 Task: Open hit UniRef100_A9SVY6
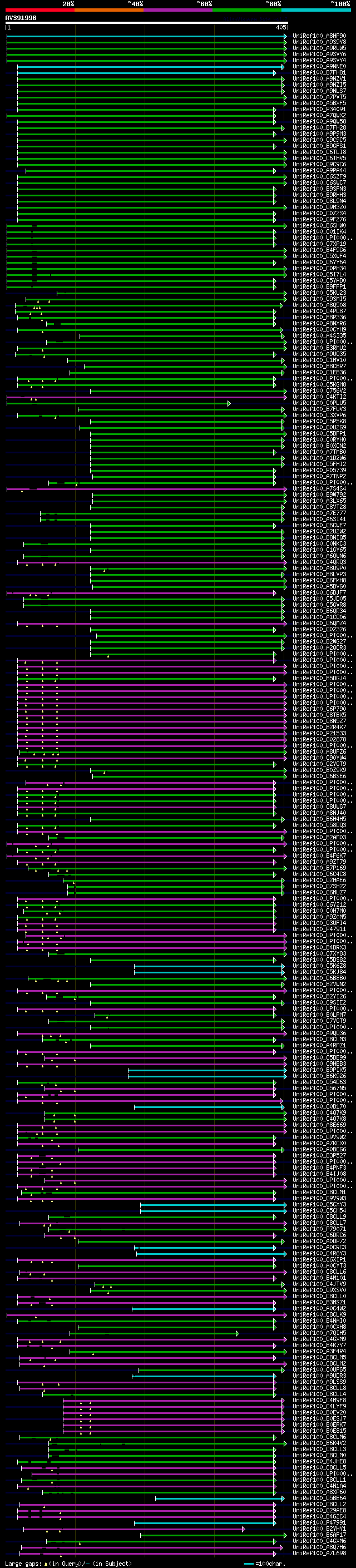319,55
